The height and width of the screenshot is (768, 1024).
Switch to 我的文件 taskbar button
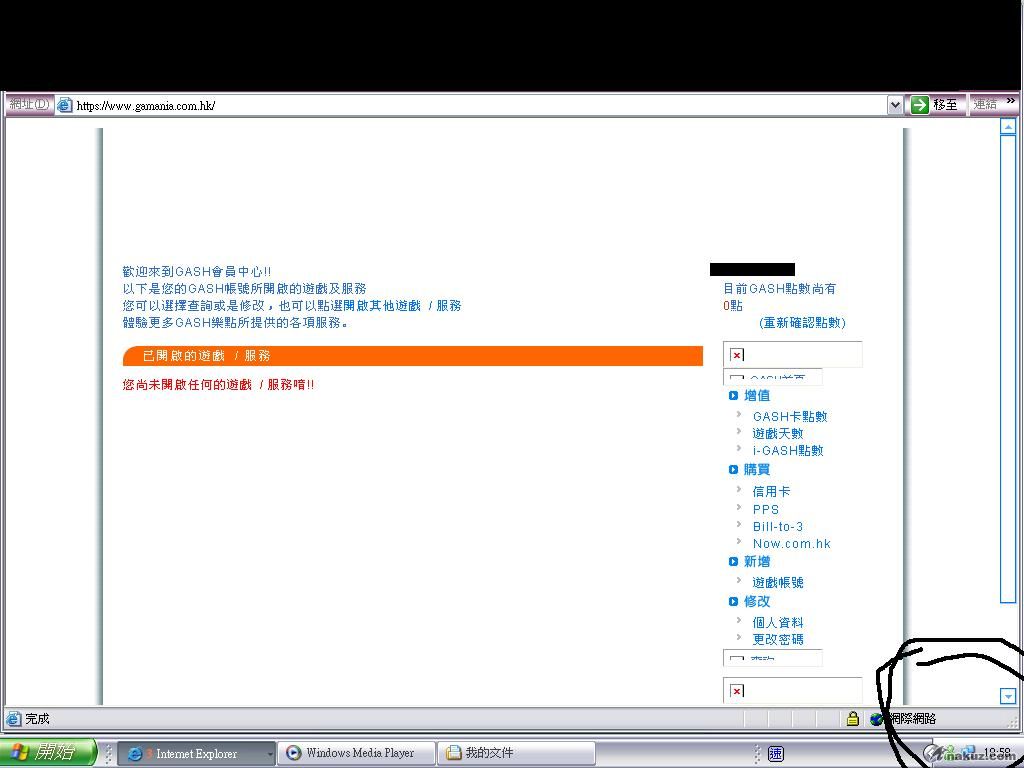pyautogui.click(x=516, y=754)
